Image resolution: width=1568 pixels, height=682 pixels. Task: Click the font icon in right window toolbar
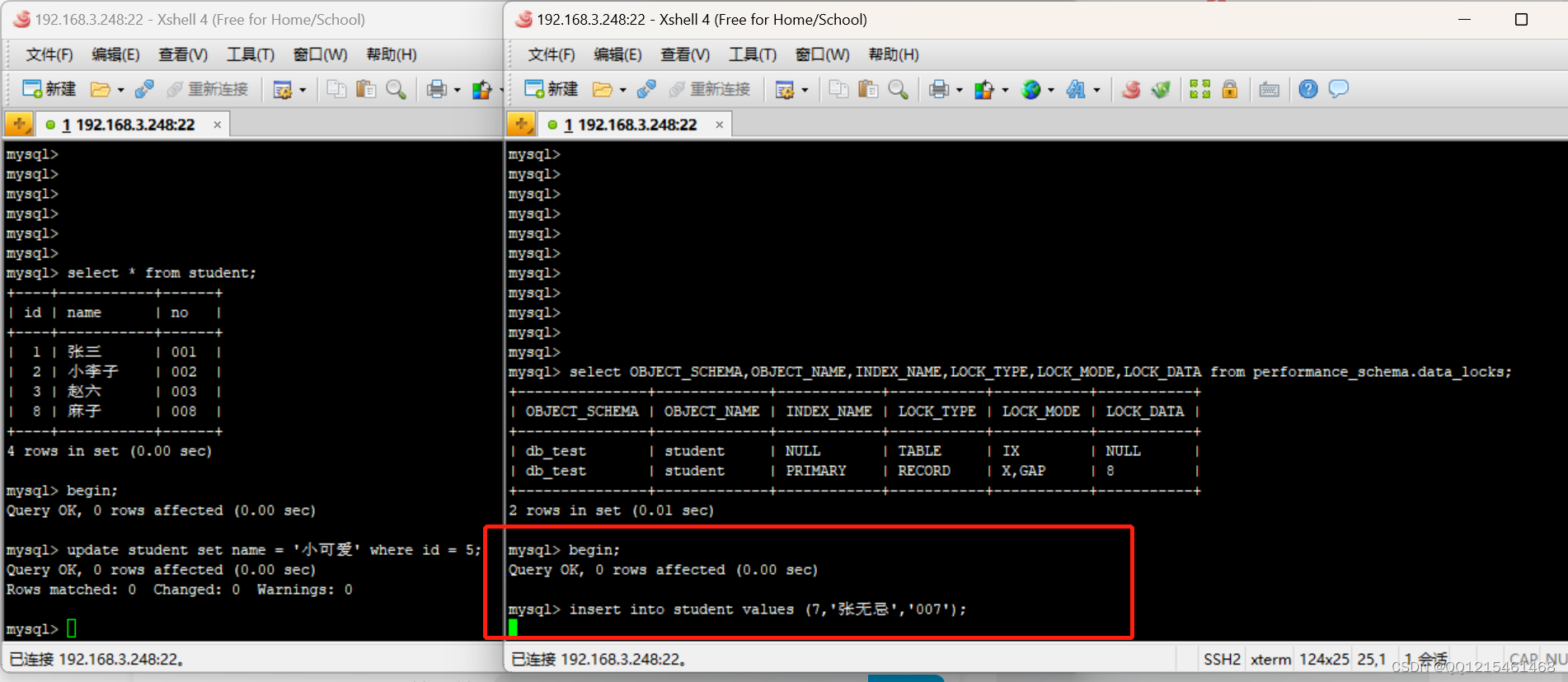point(1076,89)
